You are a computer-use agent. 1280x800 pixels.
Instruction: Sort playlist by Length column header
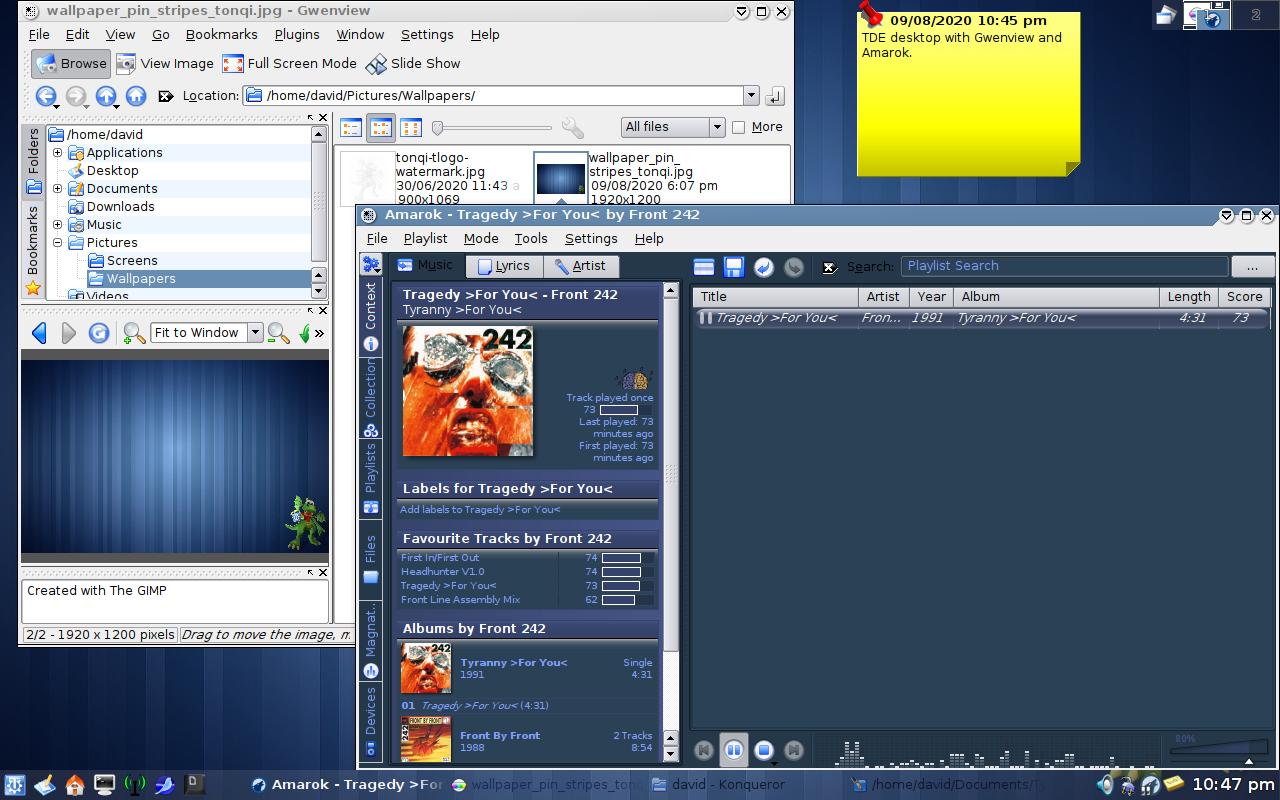coord(1189,297)
